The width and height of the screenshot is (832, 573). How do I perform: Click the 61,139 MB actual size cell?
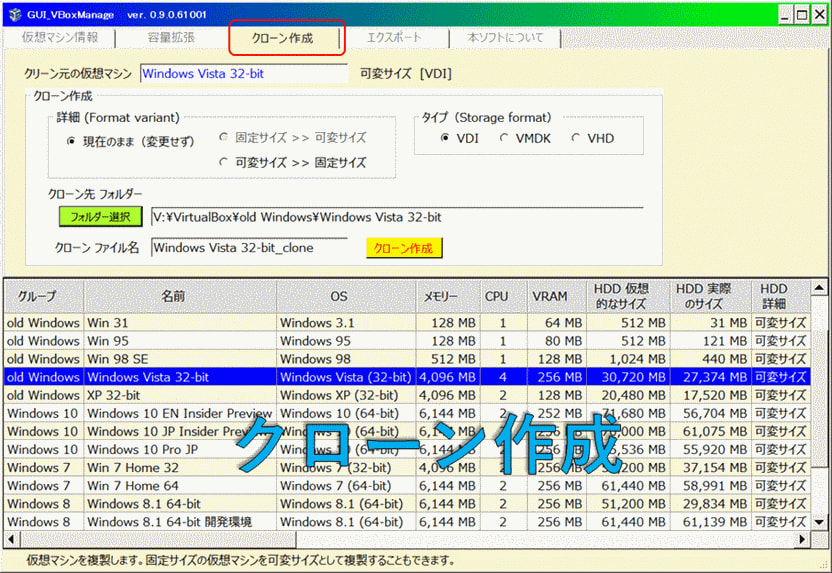tap(710, 522)
